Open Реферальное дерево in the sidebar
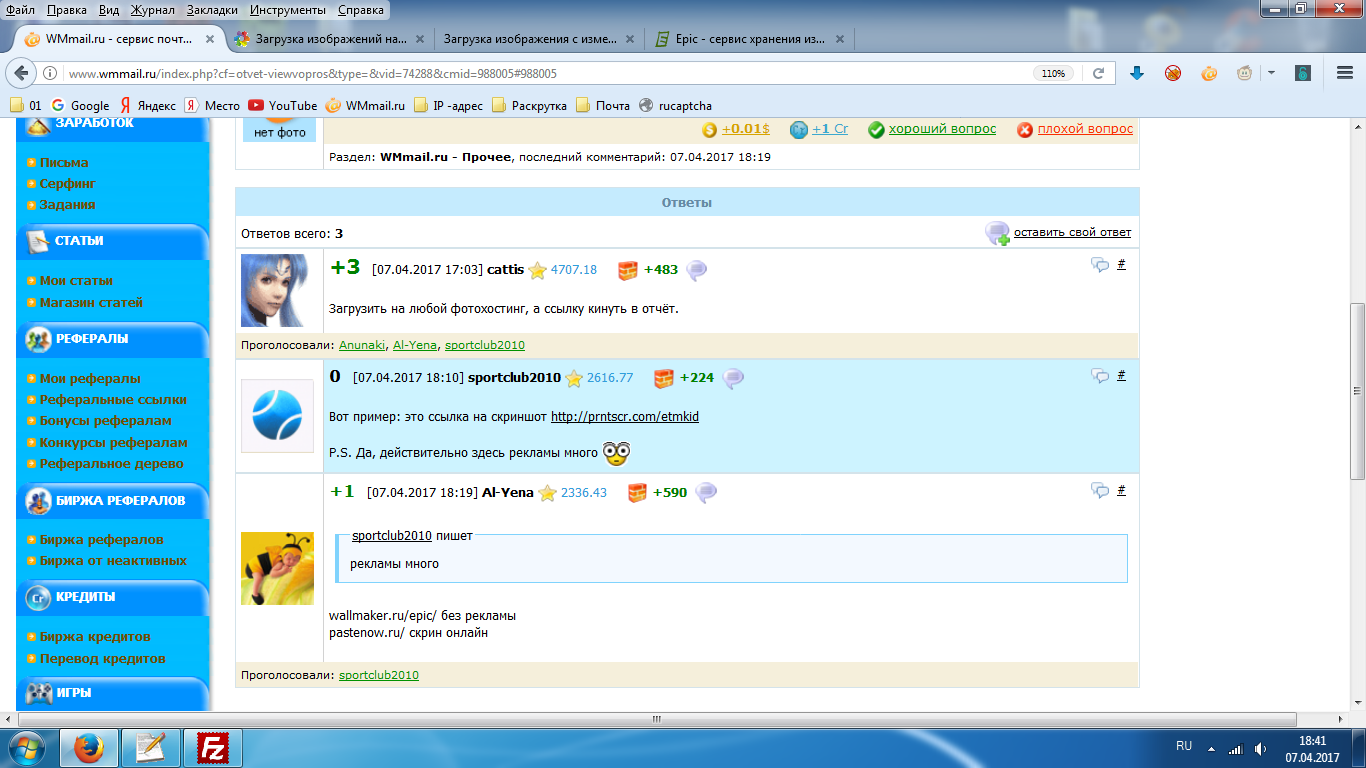Viewport: 1366px width, 768px height. (x=112, y=464)
